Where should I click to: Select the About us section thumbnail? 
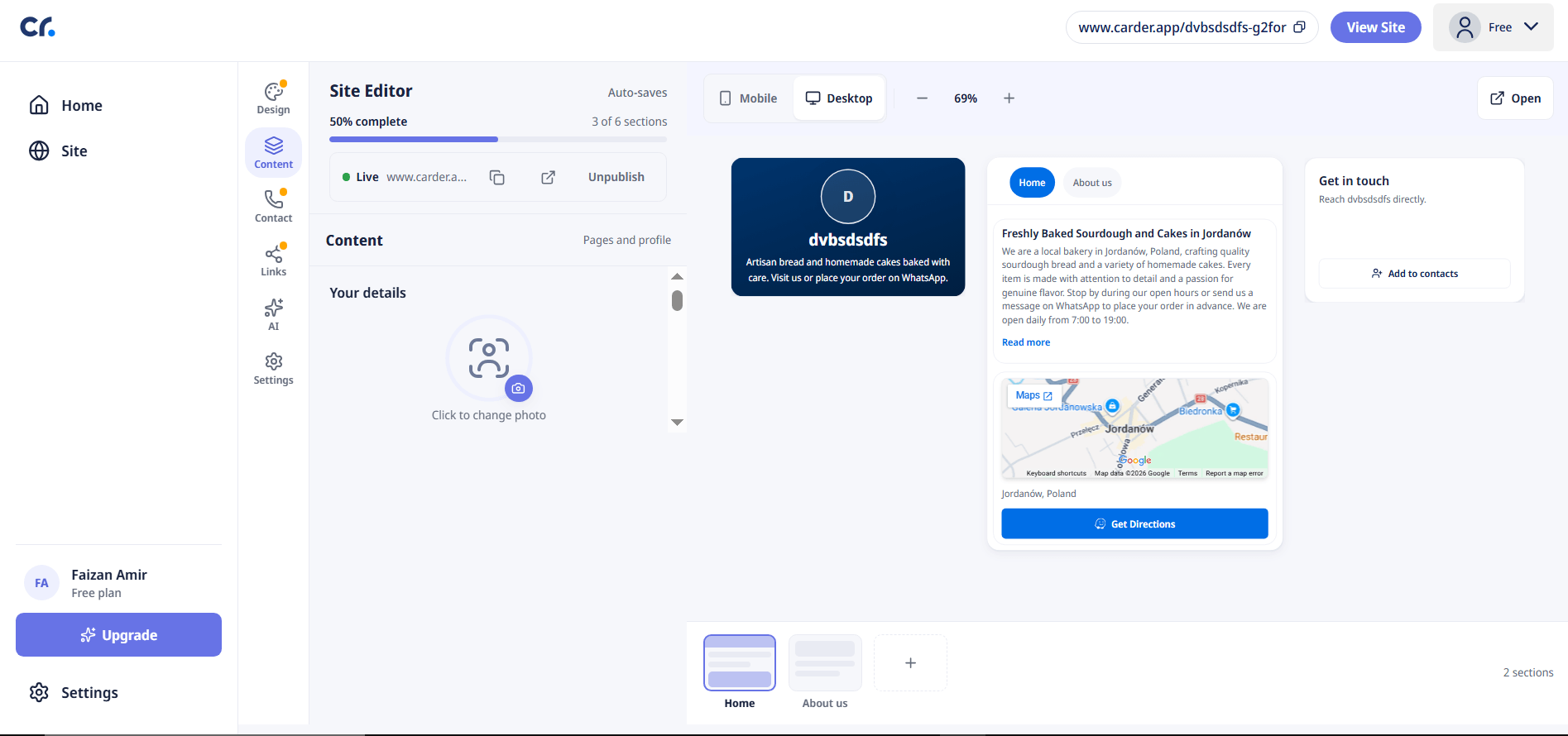825,662
